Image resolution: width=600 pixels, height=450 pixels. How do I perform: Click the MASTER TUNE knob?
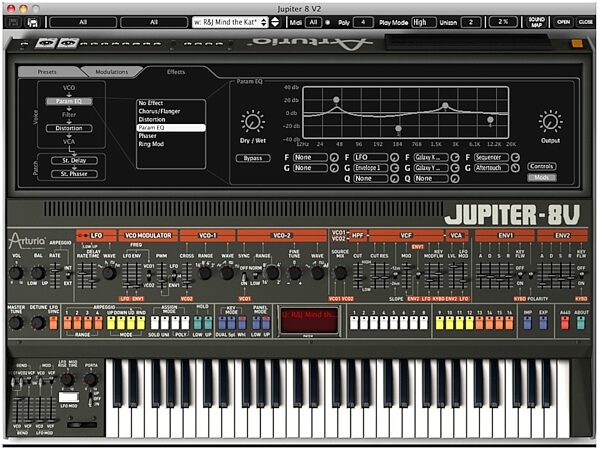[x=16, y=323]
